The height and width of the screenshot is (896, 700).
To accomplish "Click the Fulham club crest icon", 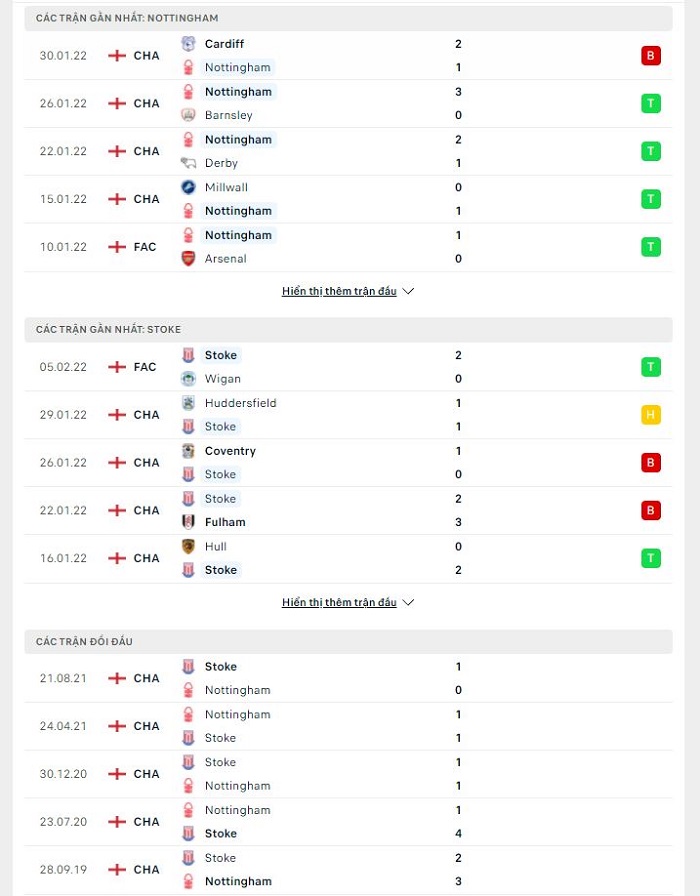I will click(x=188, y=522).
